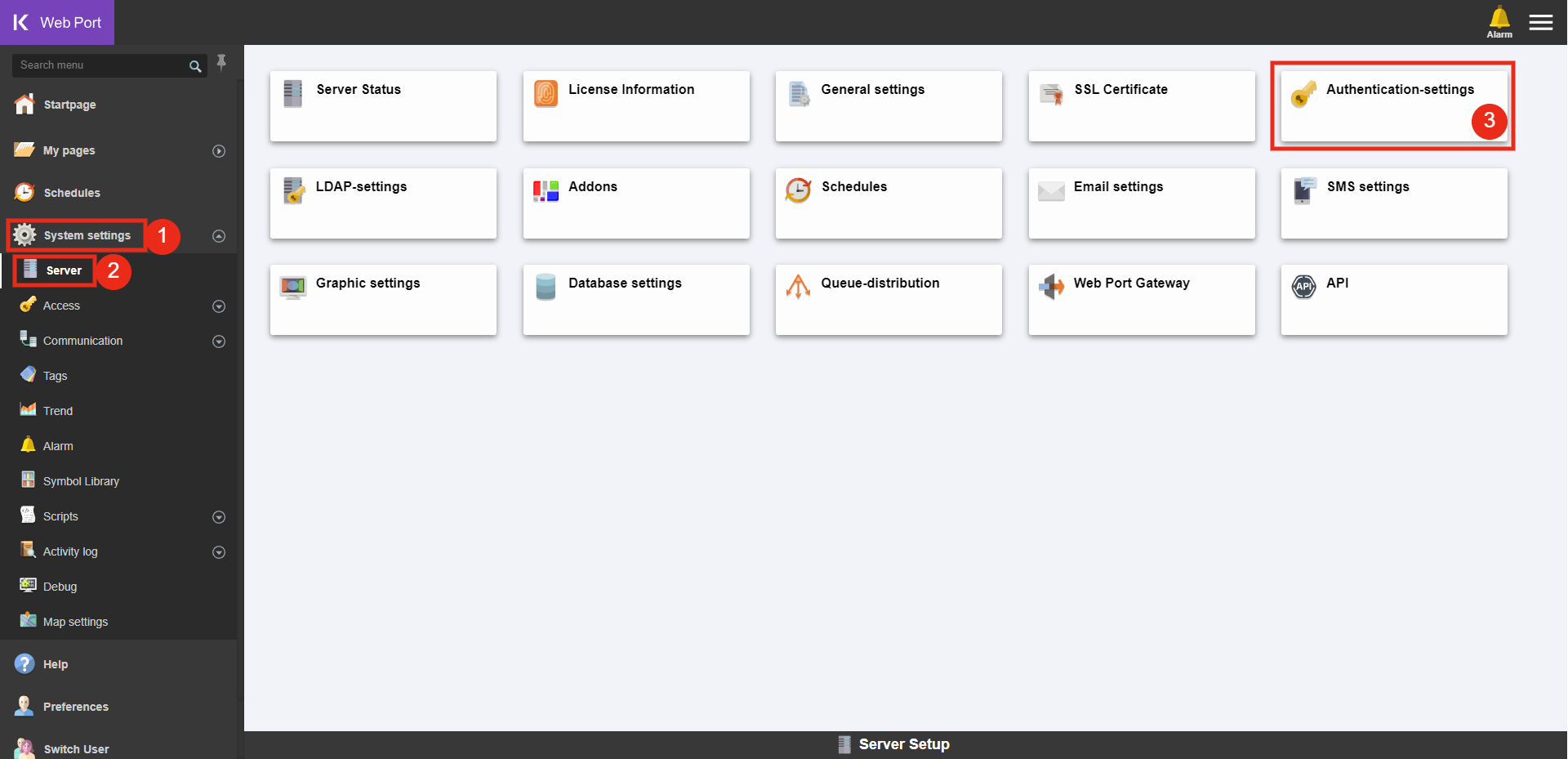Click the Debug monitor icon
Screen dimensions: 1568x759
click(x=29, y=585)
